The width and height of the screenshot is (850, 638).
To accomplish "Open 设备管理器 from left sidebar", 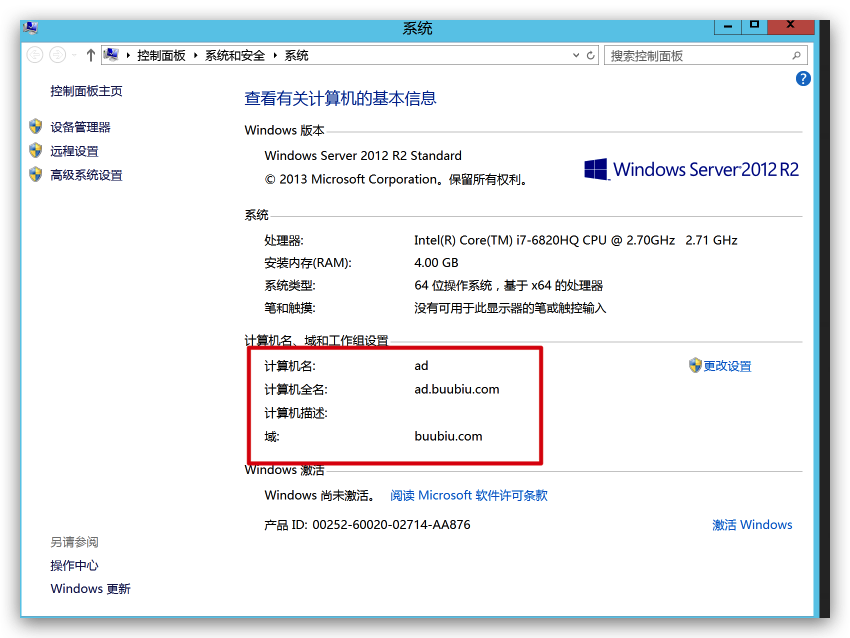I will [x=80, y=127].
